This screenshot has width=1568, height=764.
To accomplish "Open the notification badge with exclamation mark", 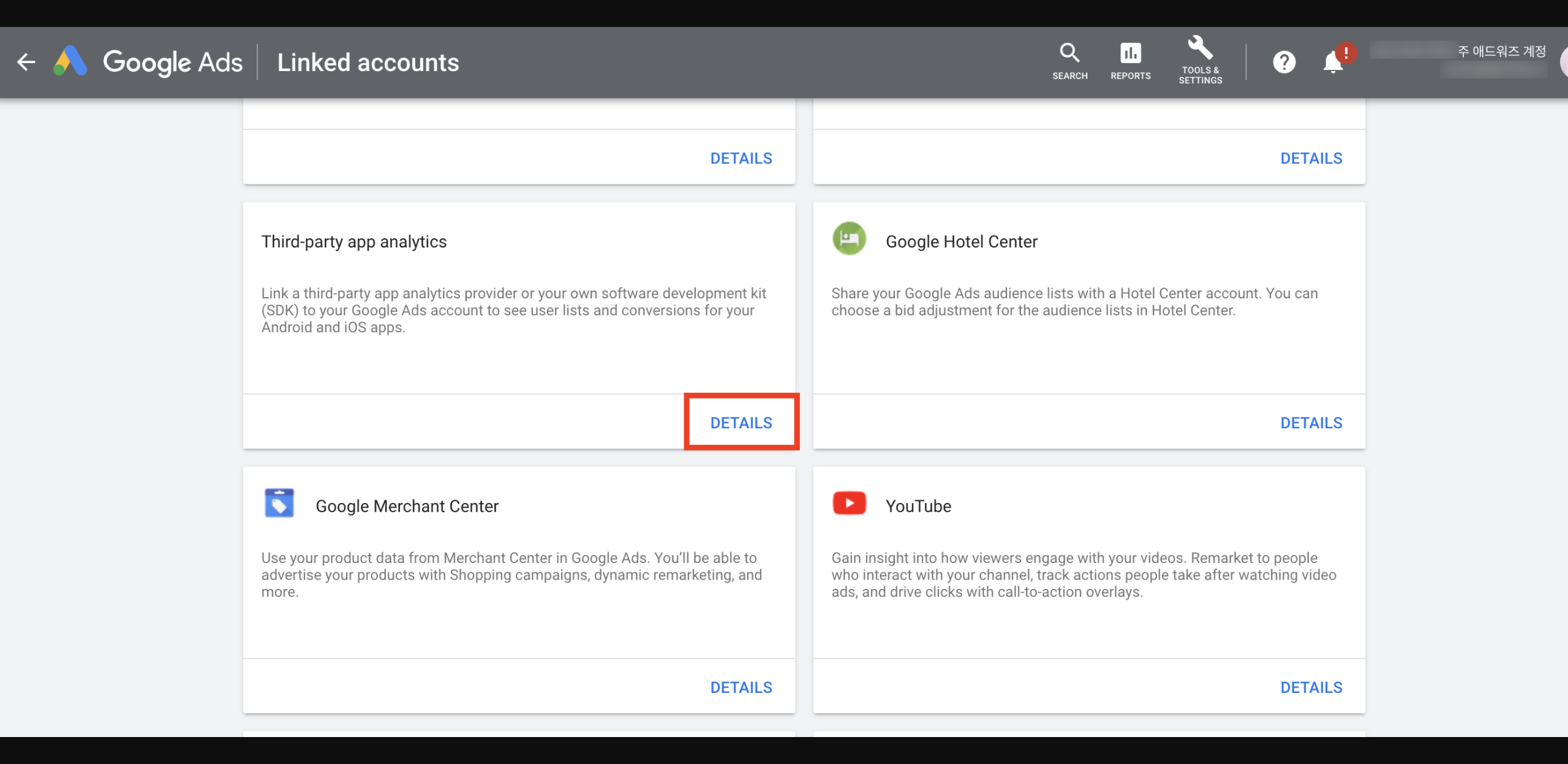I will coord(1345,53).
